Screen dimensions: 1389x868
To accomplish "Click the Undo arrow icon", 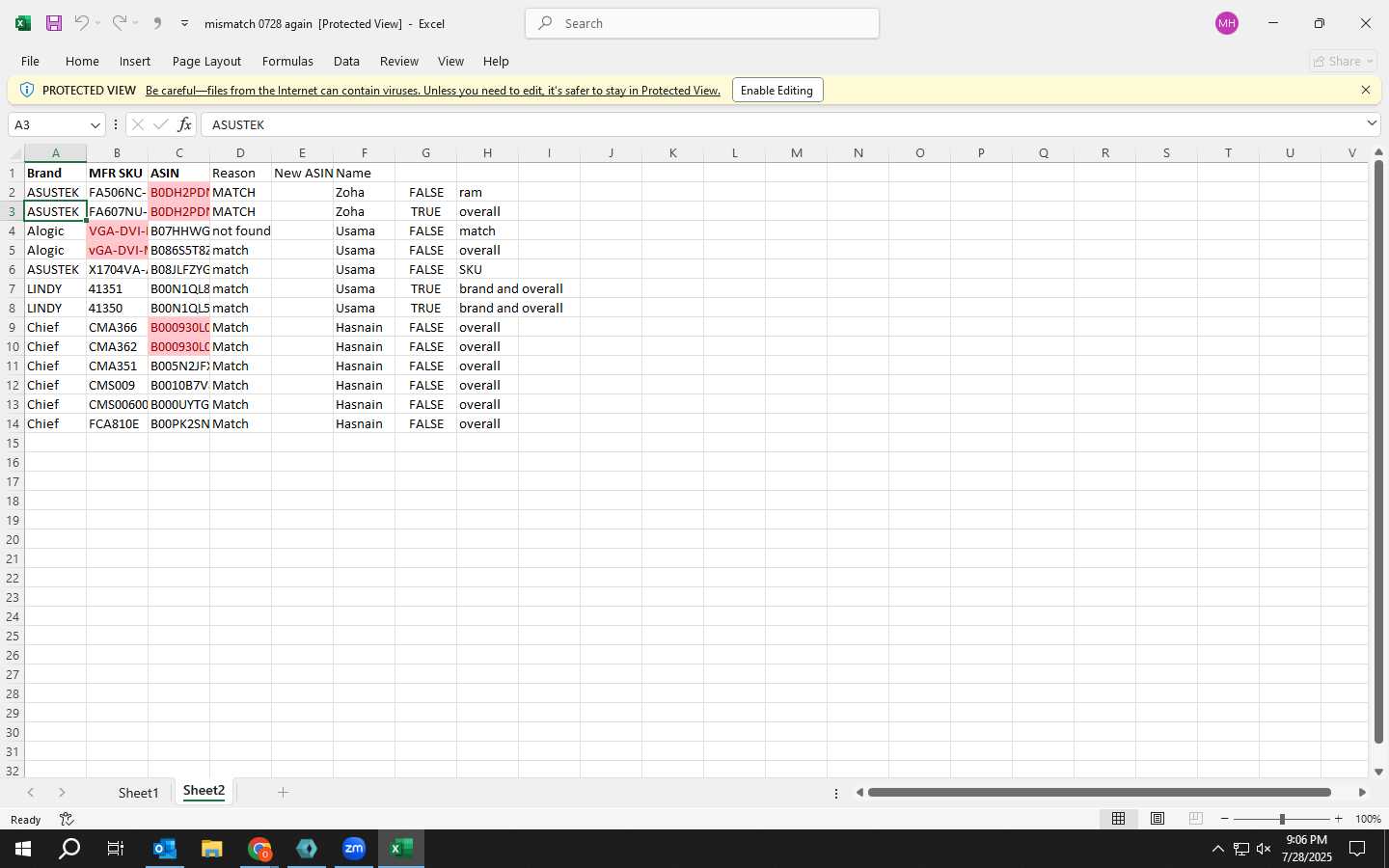I will [82, 23].
